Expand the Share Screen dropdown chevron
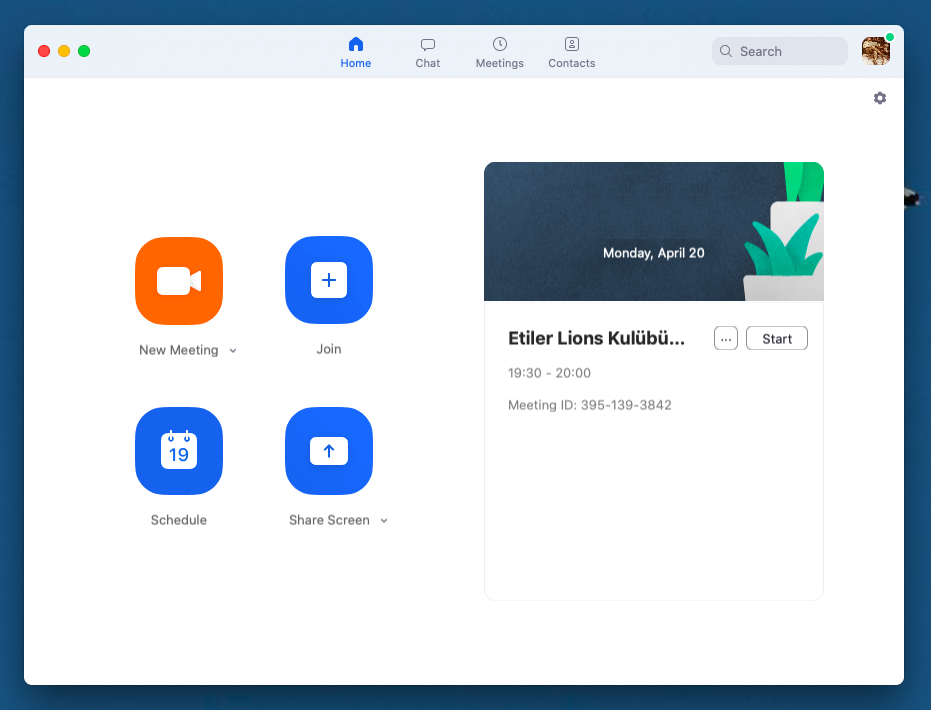The width and height of the screenshot is (931, 710). click(384, 521)
